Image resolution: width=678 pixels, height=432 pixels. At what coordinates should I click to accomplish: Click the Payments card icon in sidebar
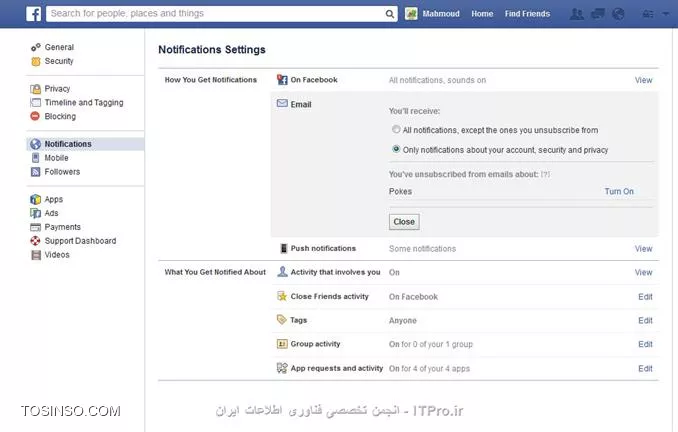click(x=35, y=227)
